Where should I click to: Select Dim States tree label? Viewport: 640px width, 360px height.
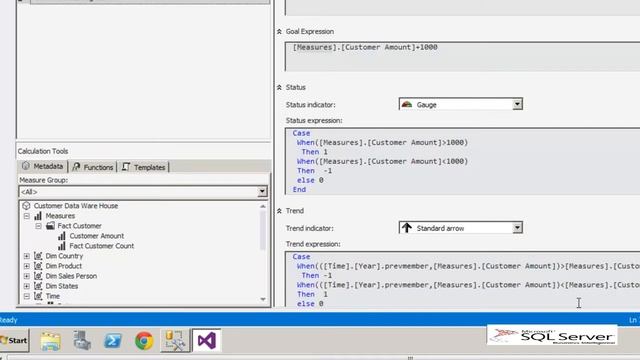62,286
